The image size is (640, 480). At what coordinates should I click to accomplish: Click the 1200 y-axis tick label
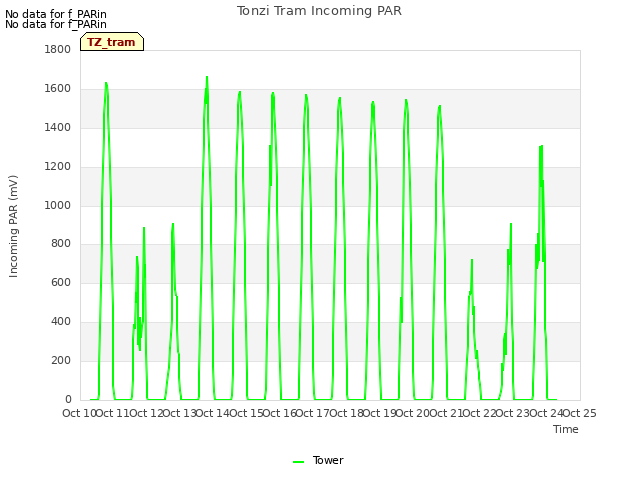point(58,167)
